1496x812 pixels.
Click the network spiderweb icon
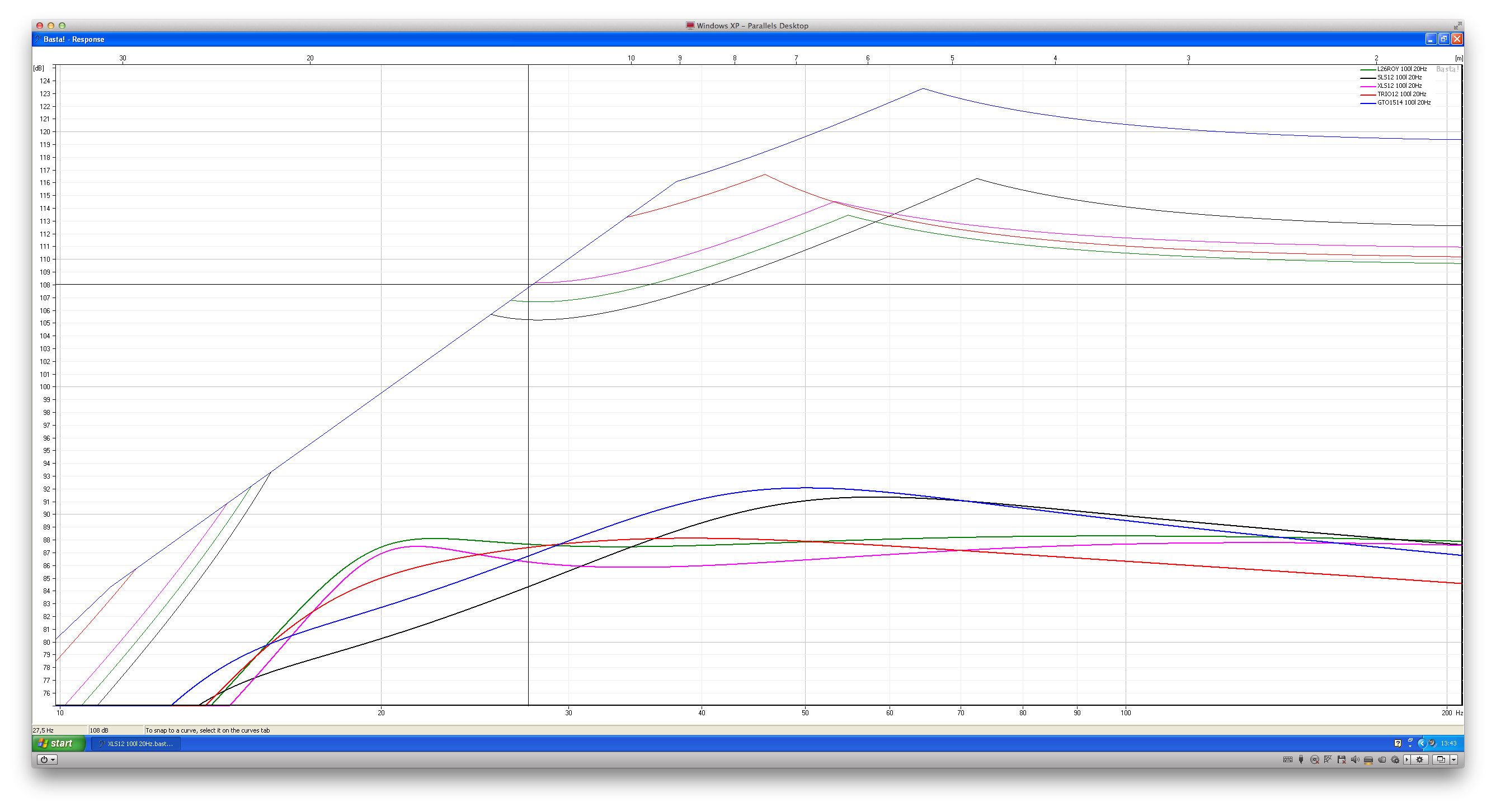1328,759
